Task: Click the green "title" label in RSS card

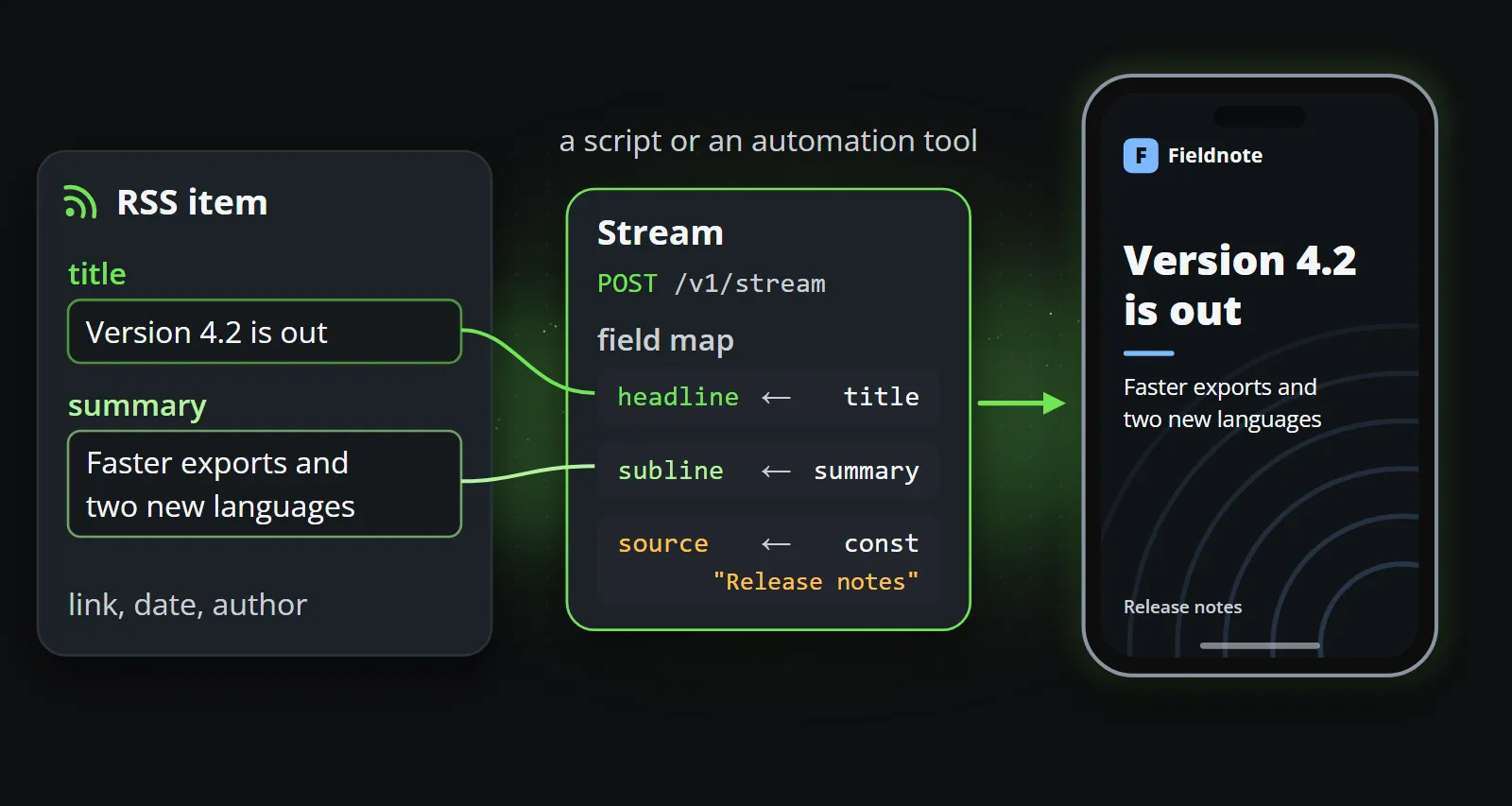Action: click(97, 274)
